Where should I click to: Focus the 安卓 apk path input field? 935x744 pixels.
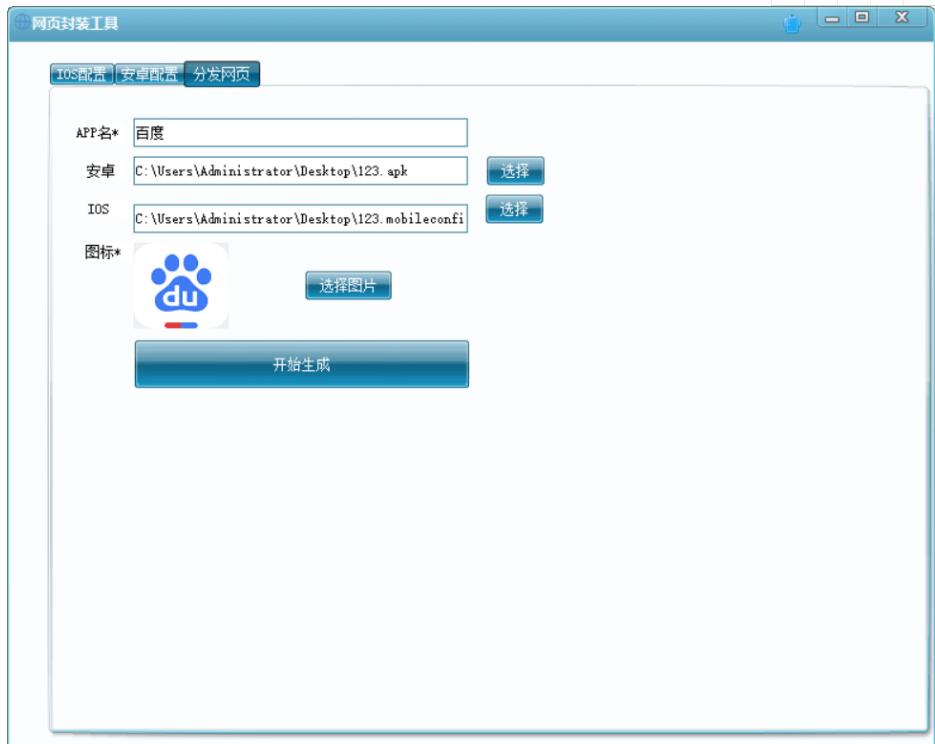(300, 171)
